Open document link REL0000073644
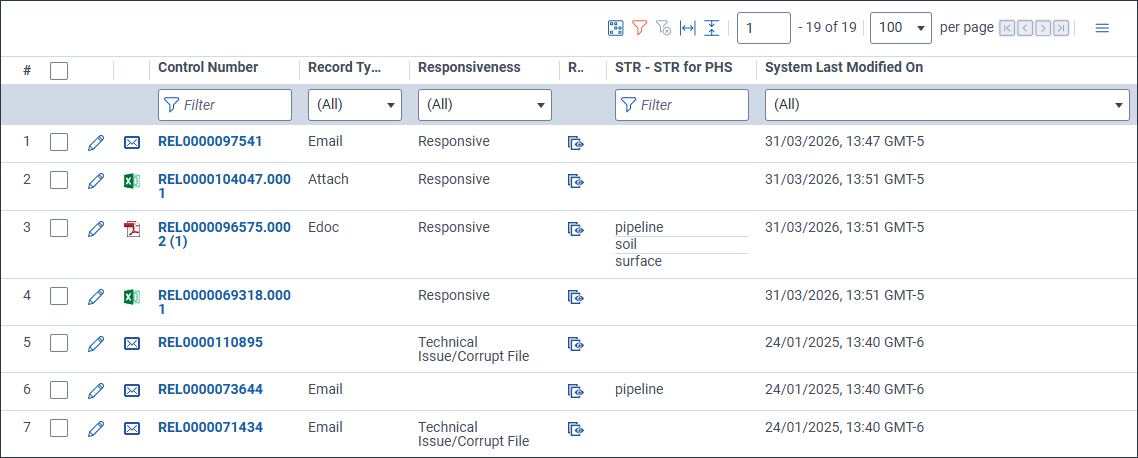 (210, 390)
